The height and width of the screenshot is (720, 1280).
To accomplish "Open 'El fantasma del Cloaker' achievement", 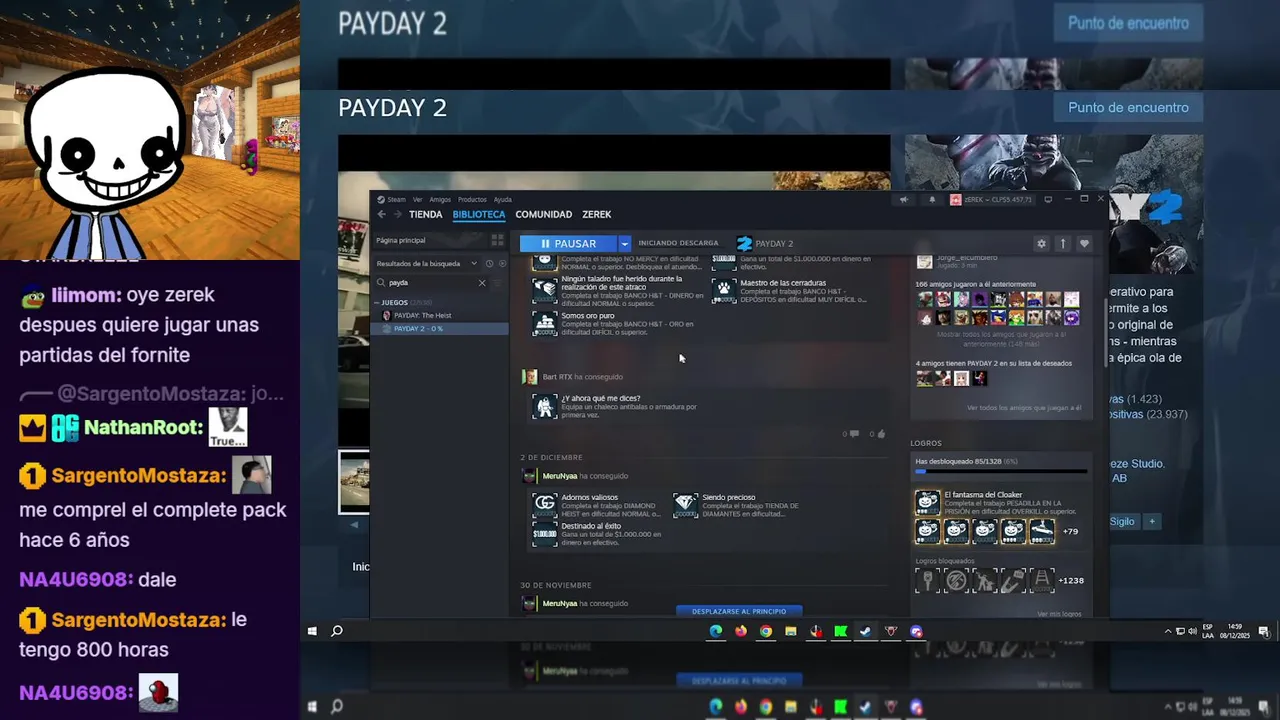I will coord(1000,502).
